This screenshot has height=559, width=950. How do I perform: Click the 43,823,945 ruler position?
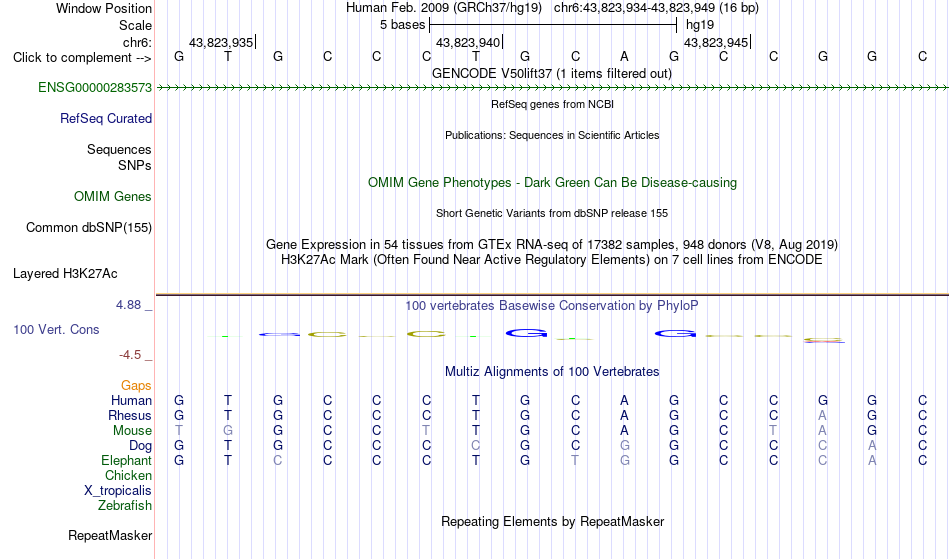716,42
